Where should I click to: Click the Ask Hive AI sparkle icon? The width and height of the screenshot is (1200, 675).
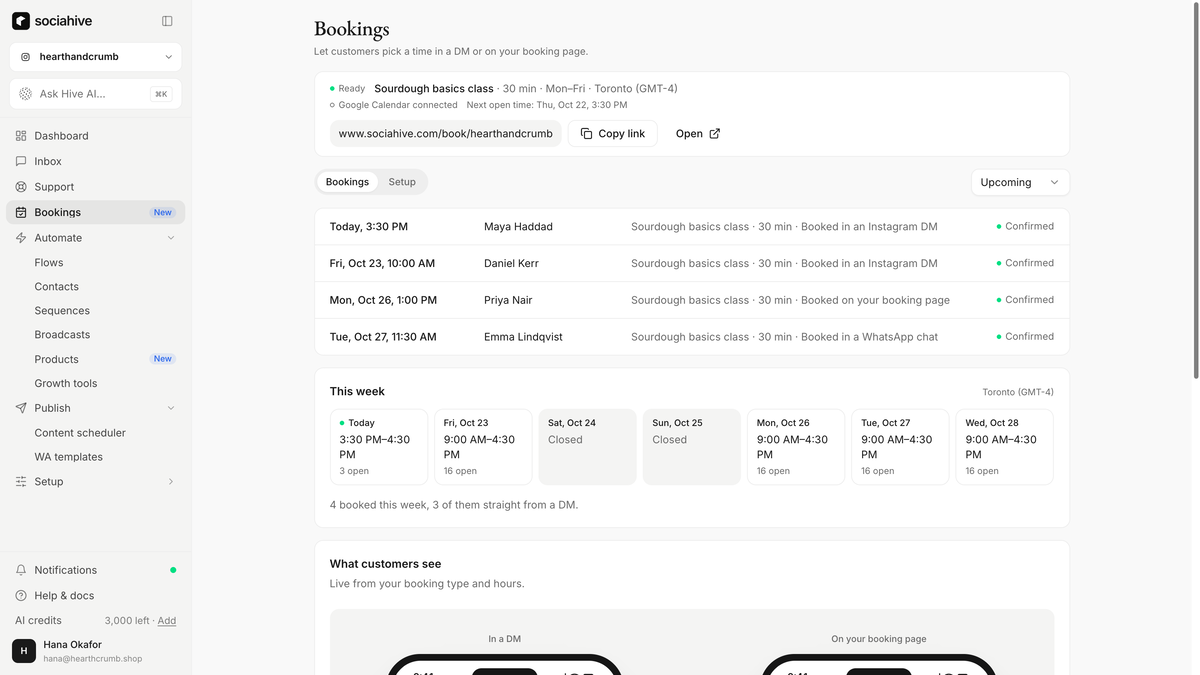tap(26, 94)
